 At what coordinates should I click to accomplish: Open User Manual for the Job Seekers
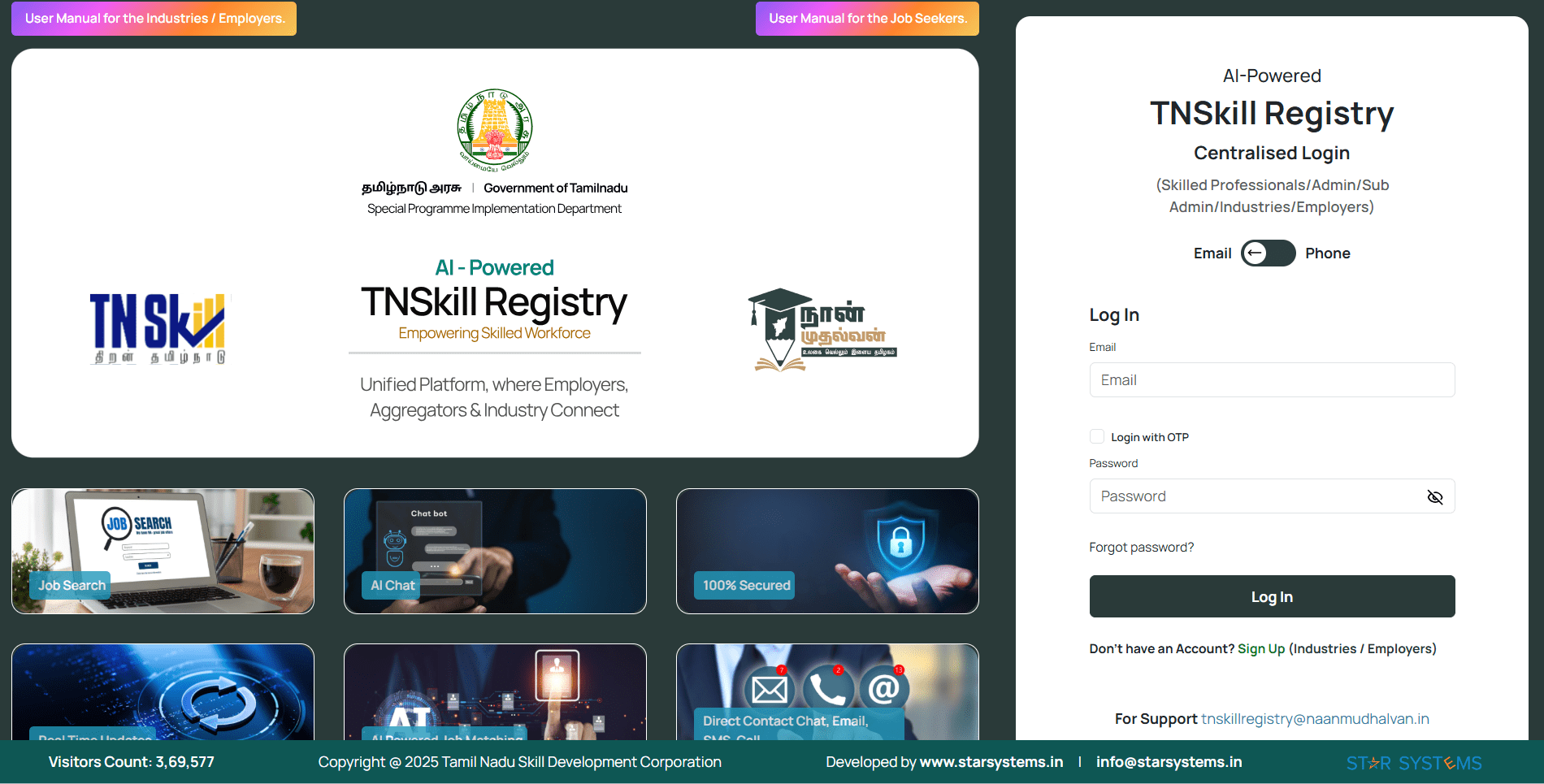[867, 19]
